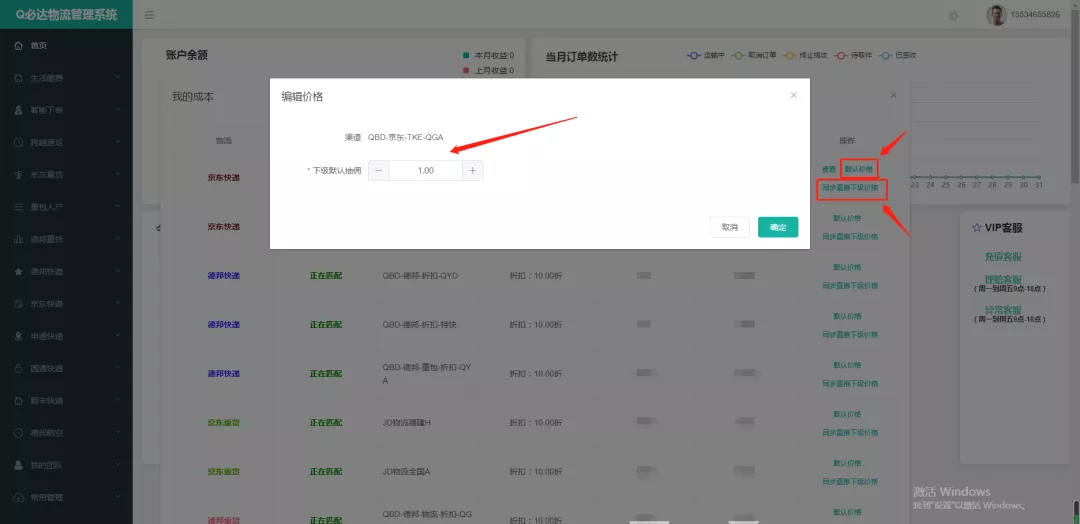Click the 重包入户 list icon
The image size is (1080, 524).
[x=19, y=207]
